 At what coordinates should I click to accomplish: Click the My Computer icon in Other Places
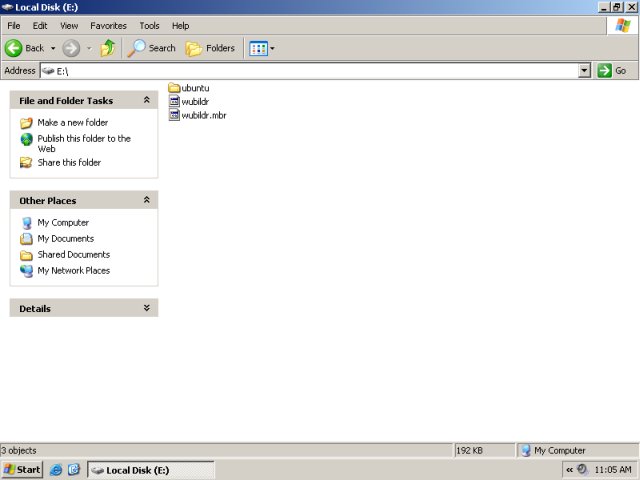point(27,223)
